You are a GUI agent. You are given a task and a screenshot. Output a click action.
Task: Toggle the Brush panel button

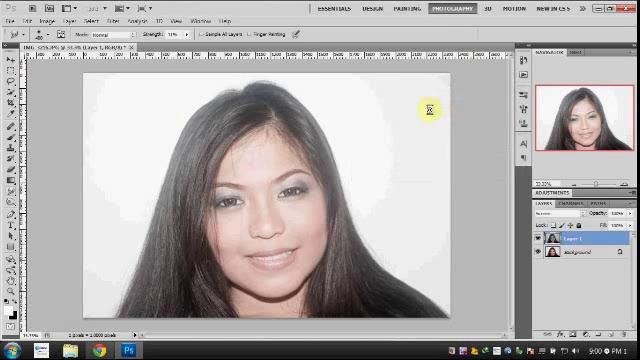[x=61, y=34]
